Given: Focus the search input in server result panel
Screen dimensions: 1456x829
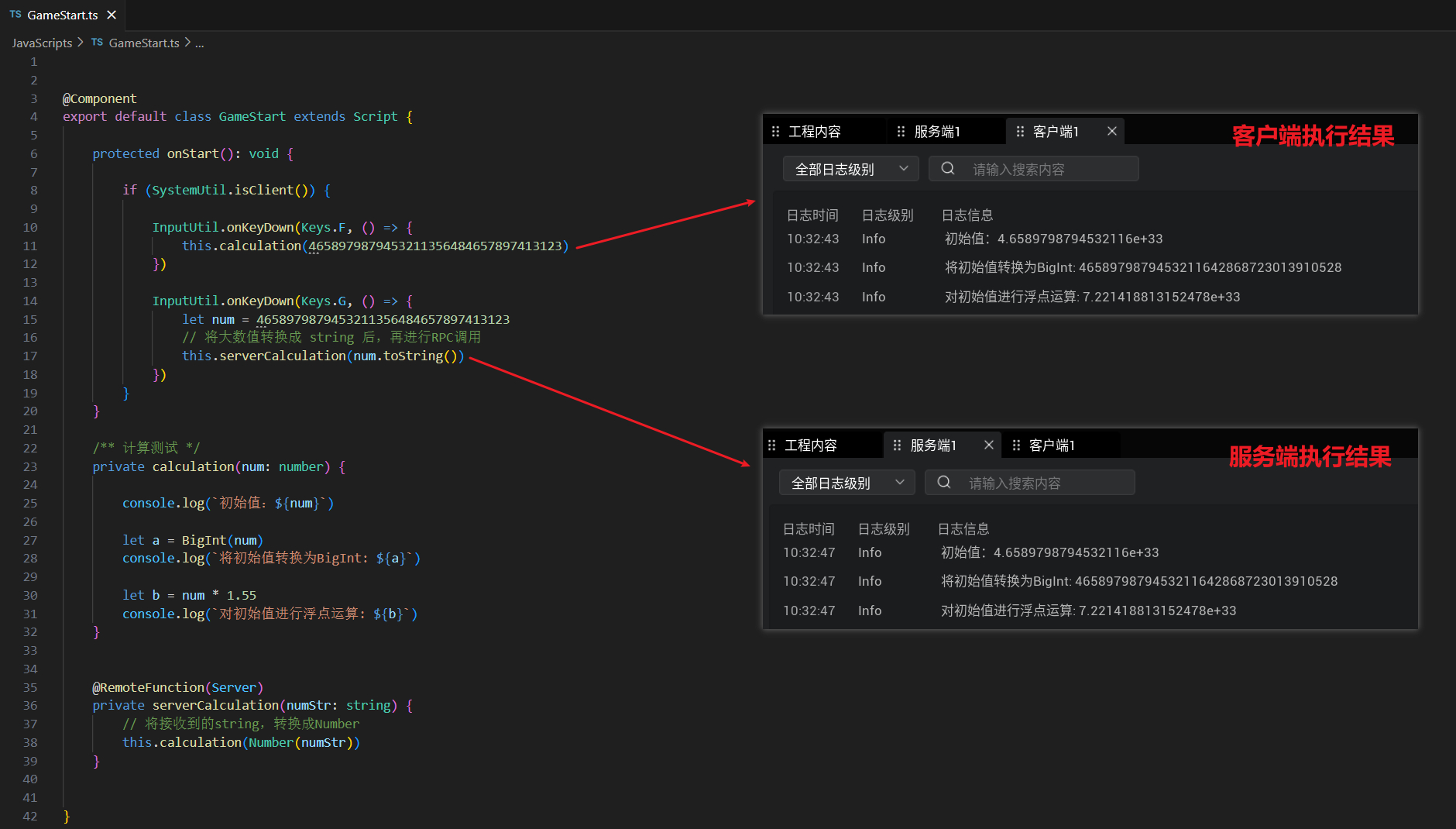Looking at the screenshot, I should tap(1030, 483).
